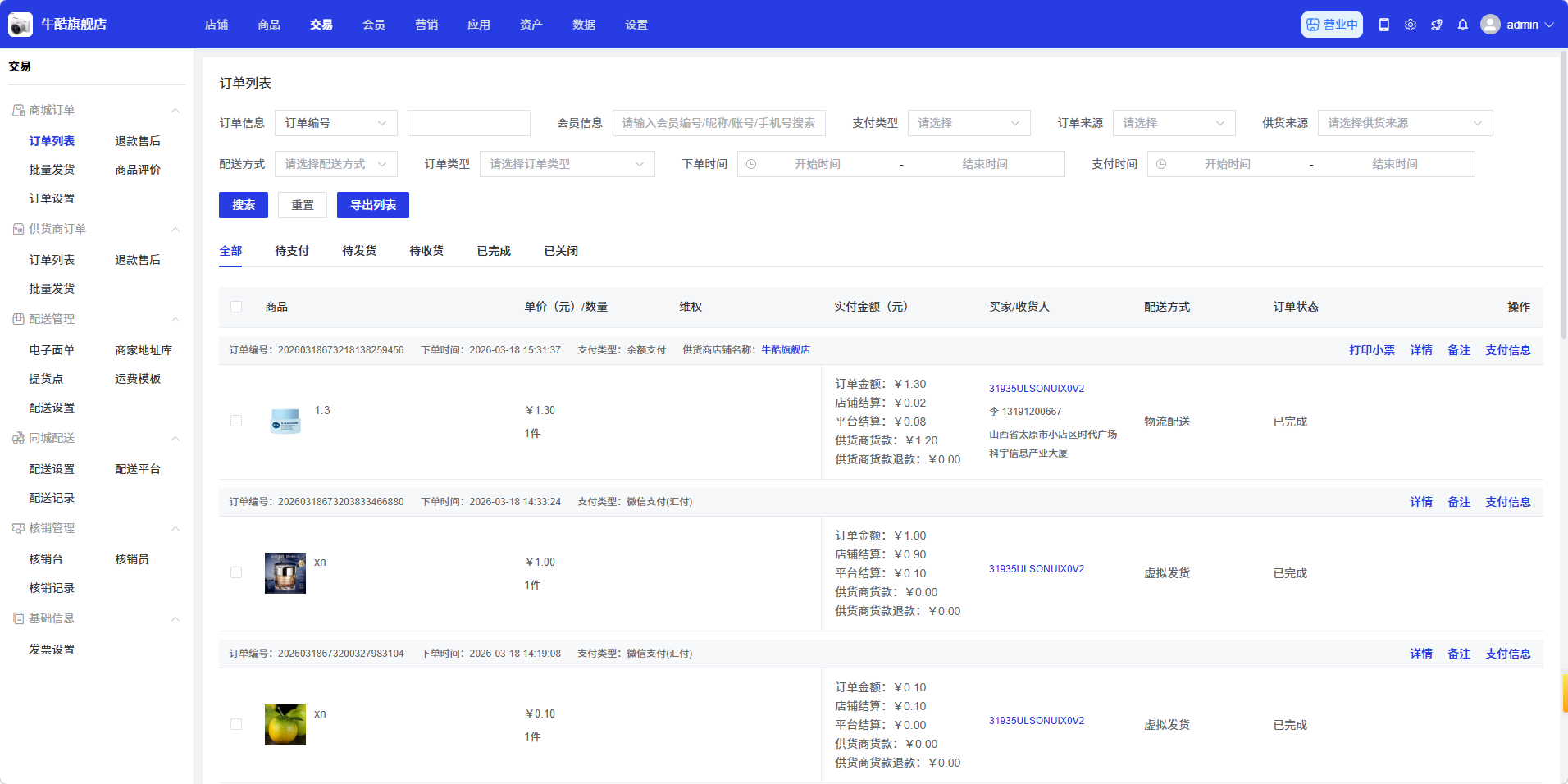This screenshot has height=784, width=1568.
Task: Click the clock icon in 下单时间 field
Action: coord(751,164)
